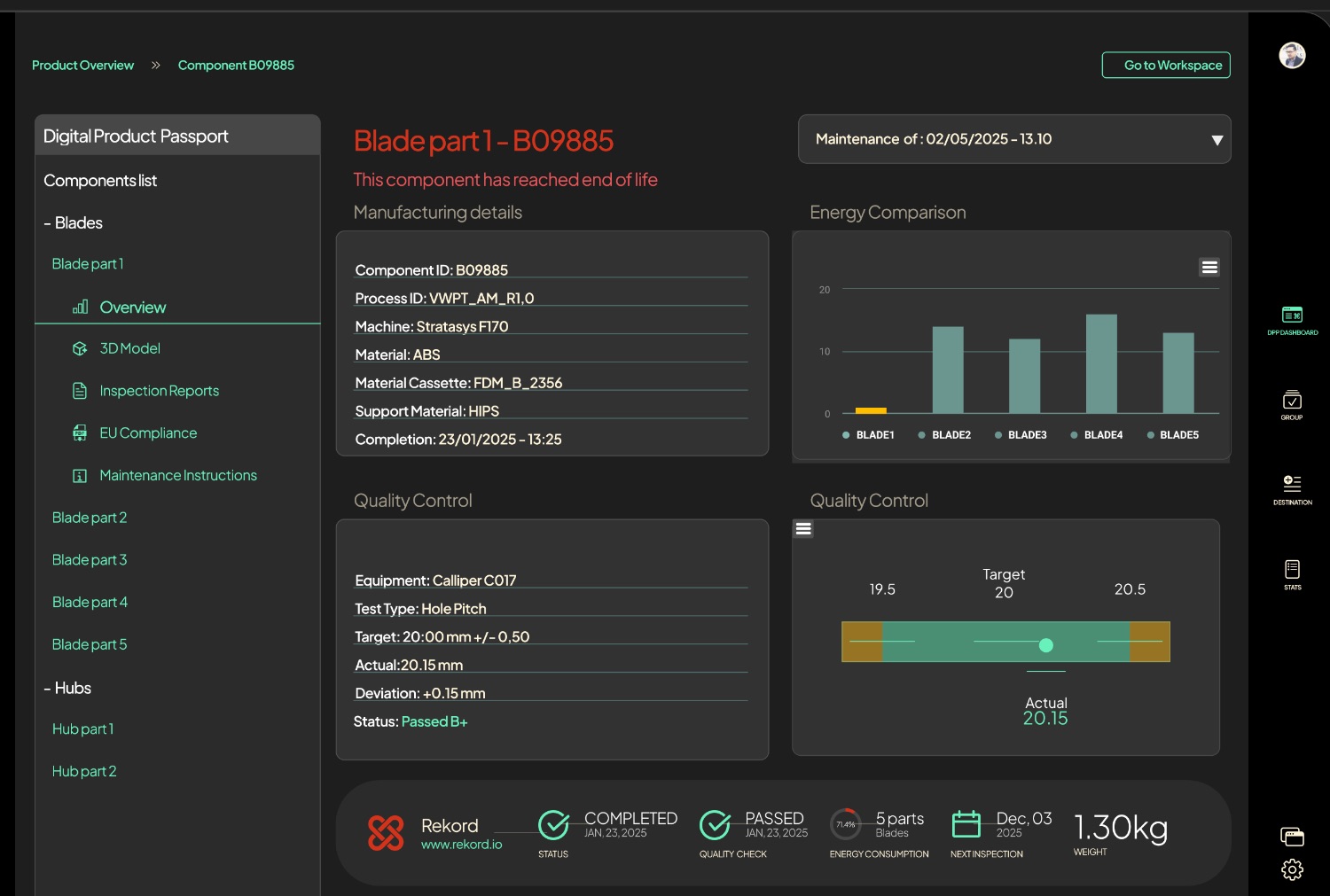Expand Blade part 4 in components list
The height and width of the screenshot is (896, 1330).
90,603
